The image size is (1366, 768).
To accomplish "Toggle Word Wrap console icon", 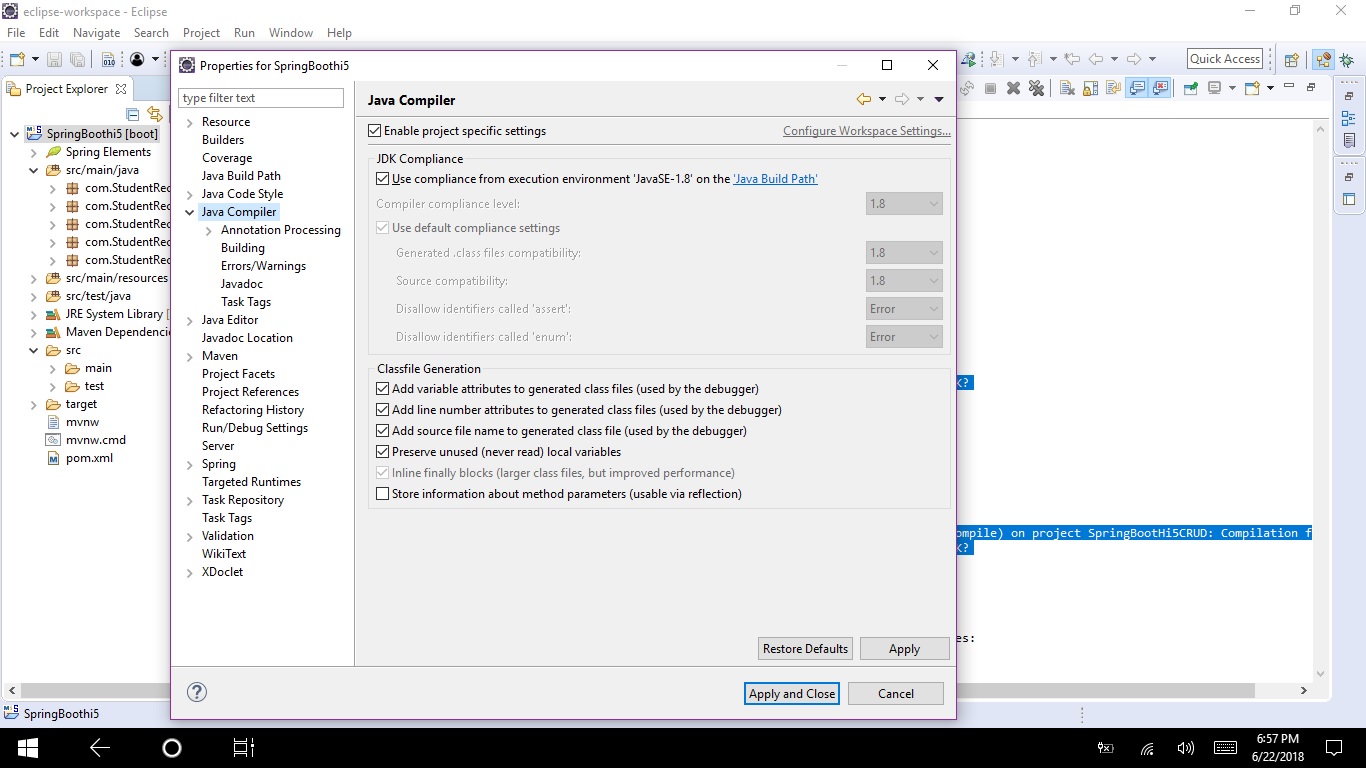I will click(1113, 88).
